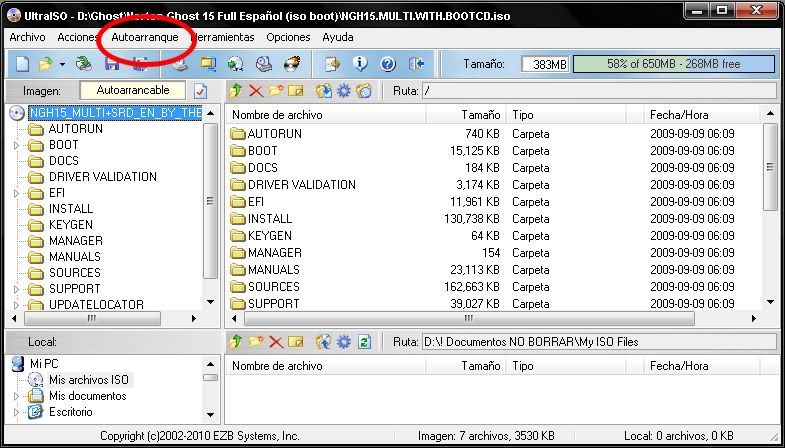
Task: Click the Save floppy disk icon
Action: [x=112, y=64]
